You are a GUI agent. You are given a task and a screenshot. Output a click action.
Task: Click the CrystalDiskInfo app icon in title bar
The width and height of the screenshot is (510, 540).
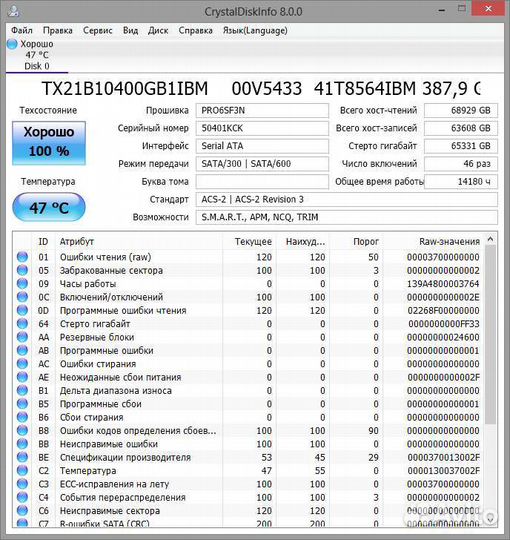[14, 12]
